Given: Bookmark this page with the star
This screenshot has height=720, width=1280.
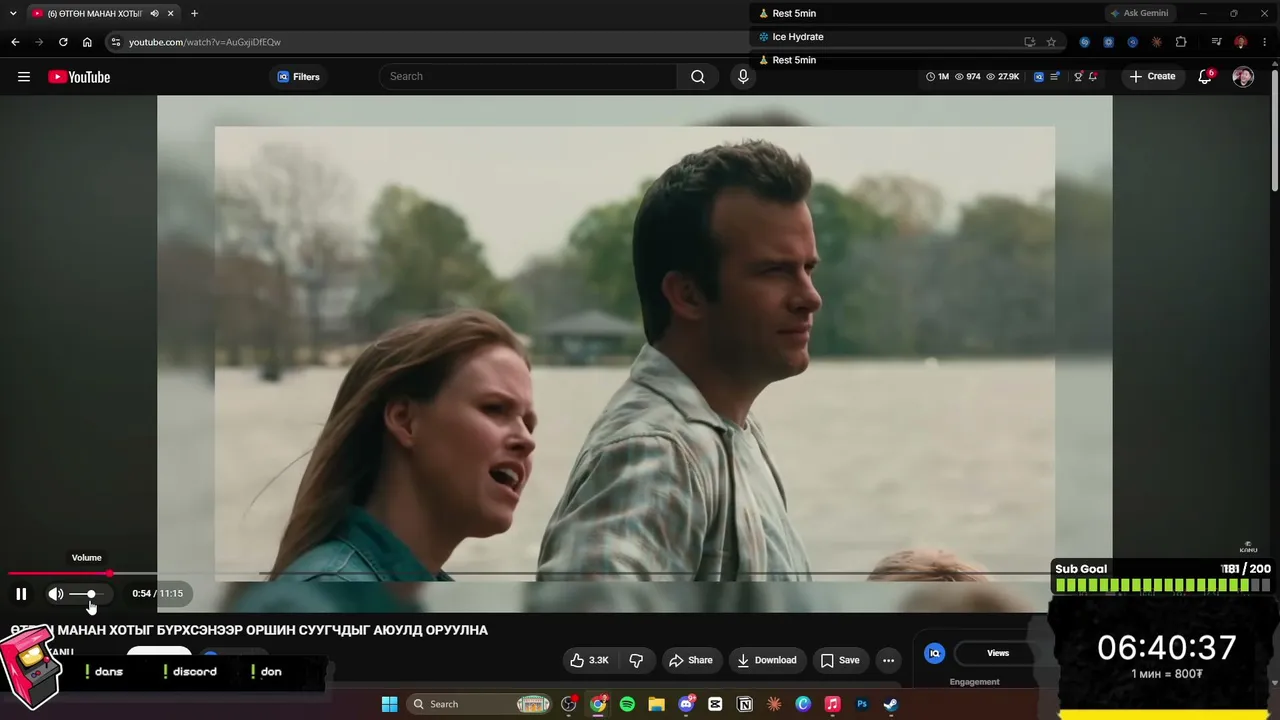Looking at the screenshot, I should [1051, 42].
